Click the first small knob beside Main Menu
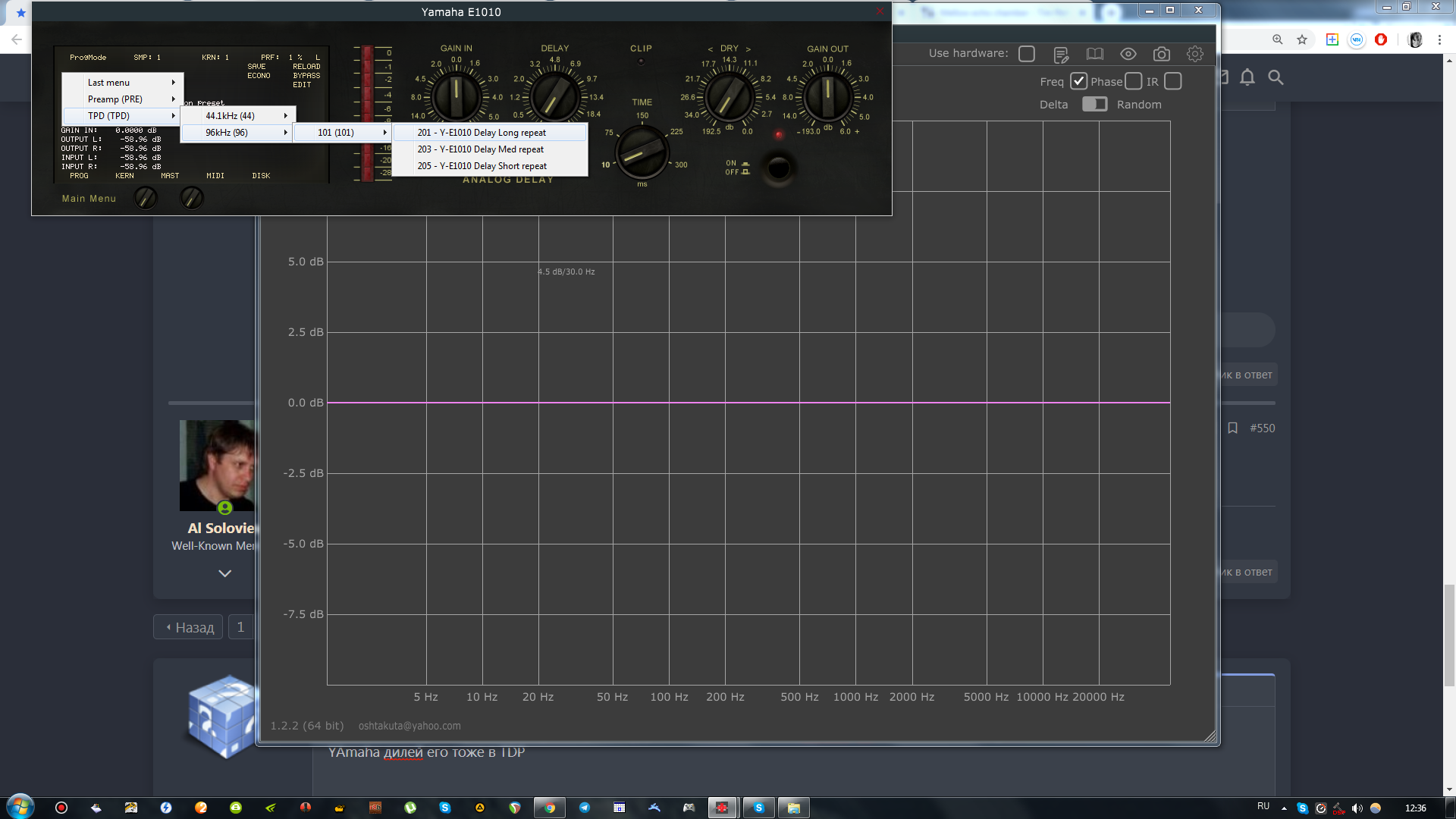1456x819 pixels. coord(145,198)
